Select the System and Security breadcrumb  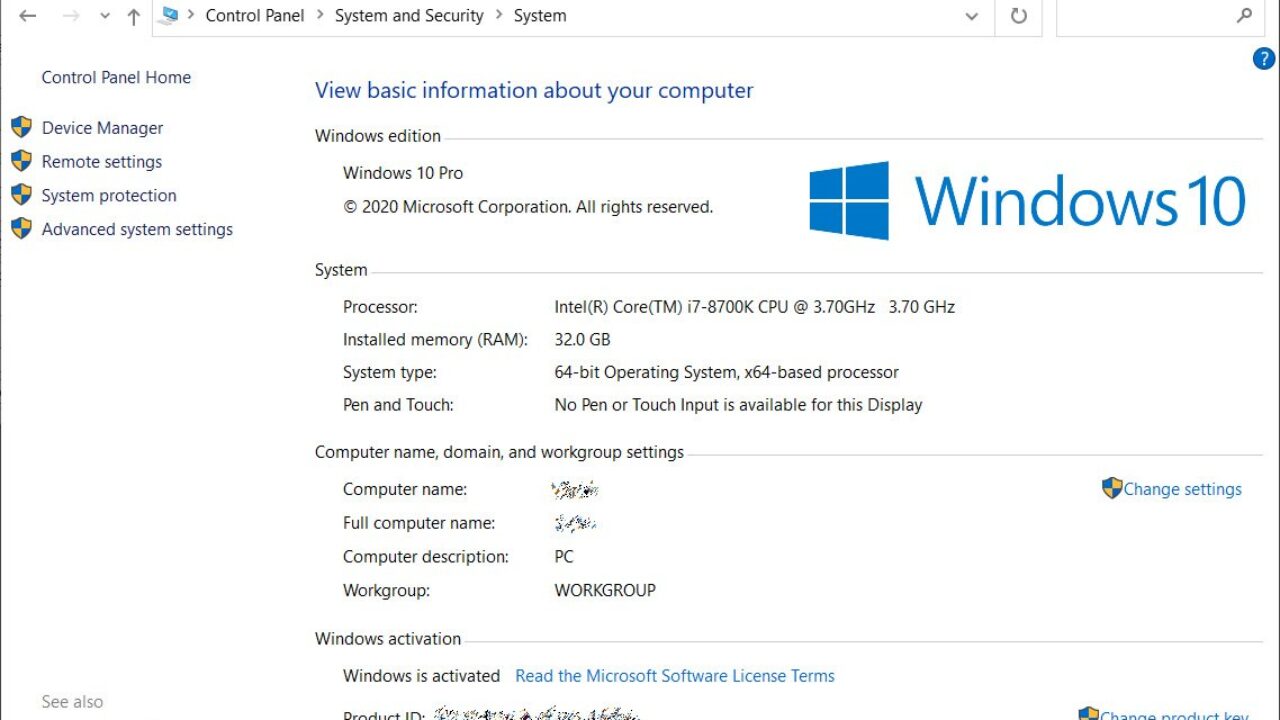tap(409, 16)
